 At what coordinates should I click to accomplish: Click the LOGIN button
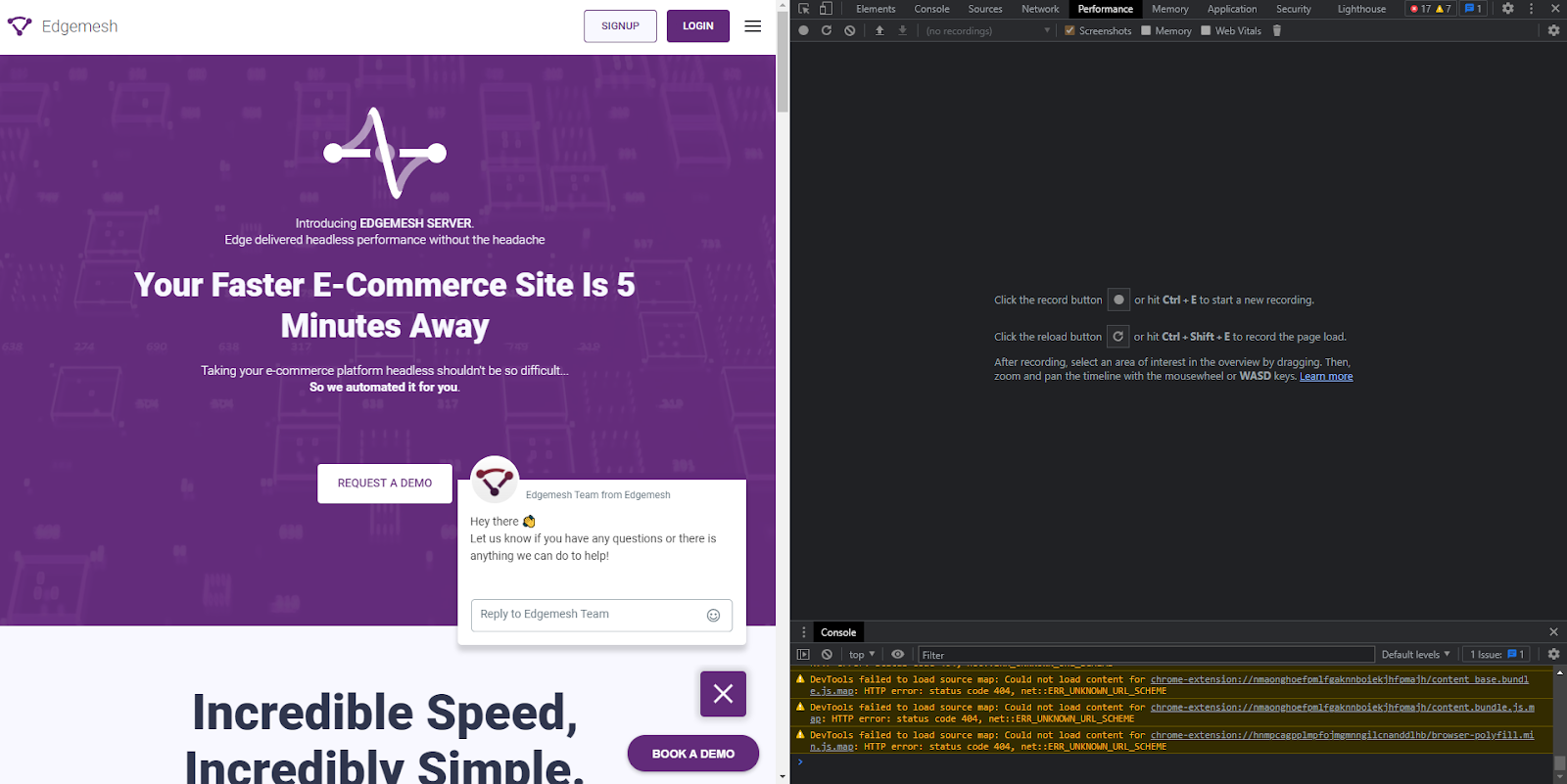pyautogui.click(x=698, y=26)
